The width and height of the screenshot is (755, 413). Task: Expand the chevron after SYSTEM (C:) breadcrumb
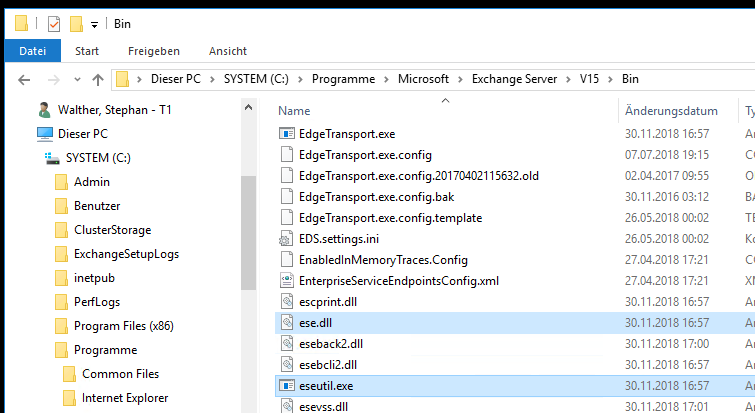tap(300, 79)
